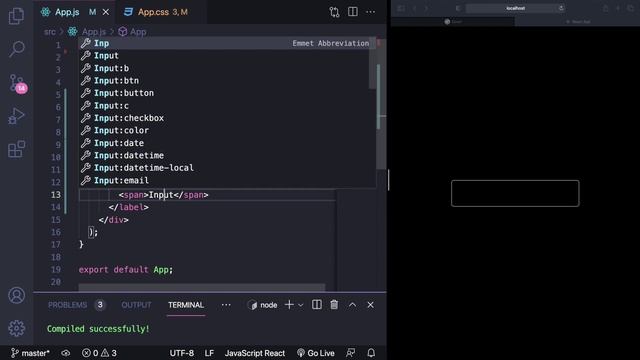
Task: Switch to the App.js tab
Action: coord(67,12)
